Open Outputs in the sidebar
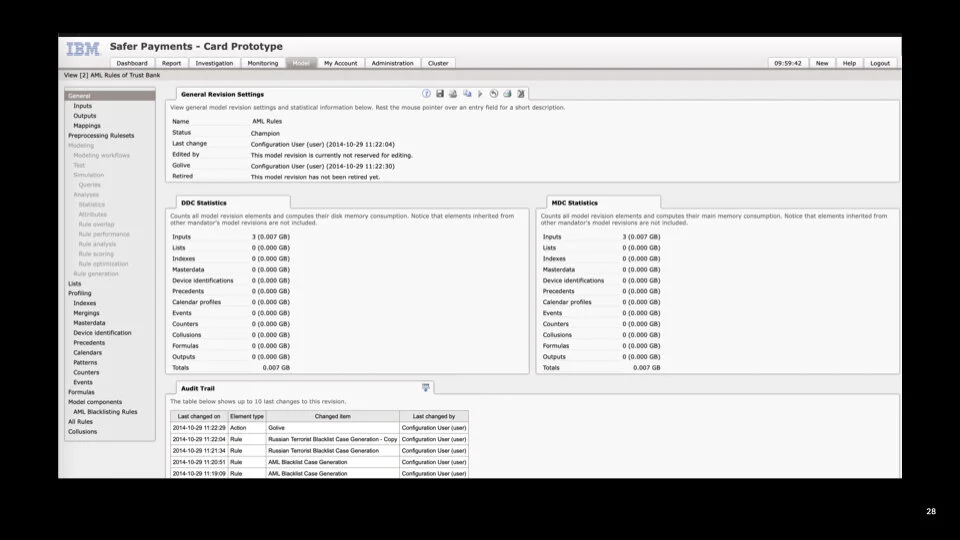The image size is (960, 540). coord(84,116)
